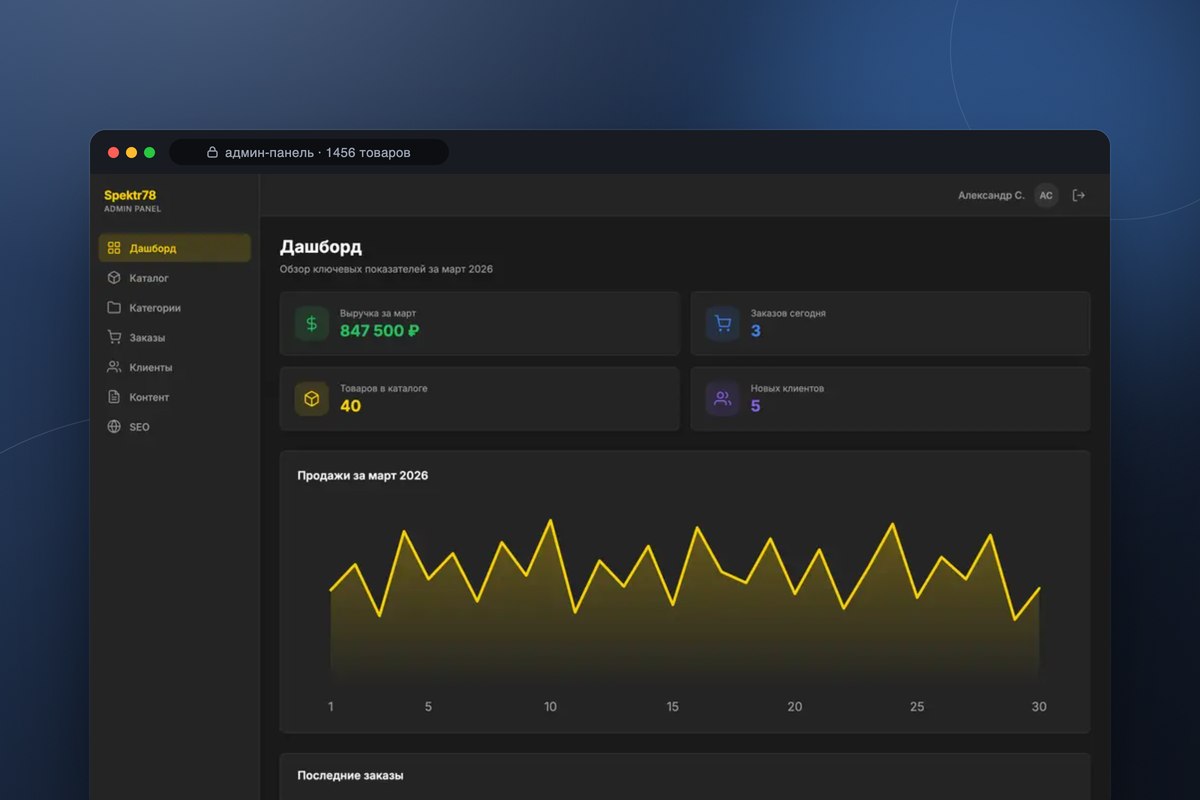The width and height of the screenshot is (1200, 800).
Task: Click the Товаров в каталоге label
Action: click(x=384, y=388)
